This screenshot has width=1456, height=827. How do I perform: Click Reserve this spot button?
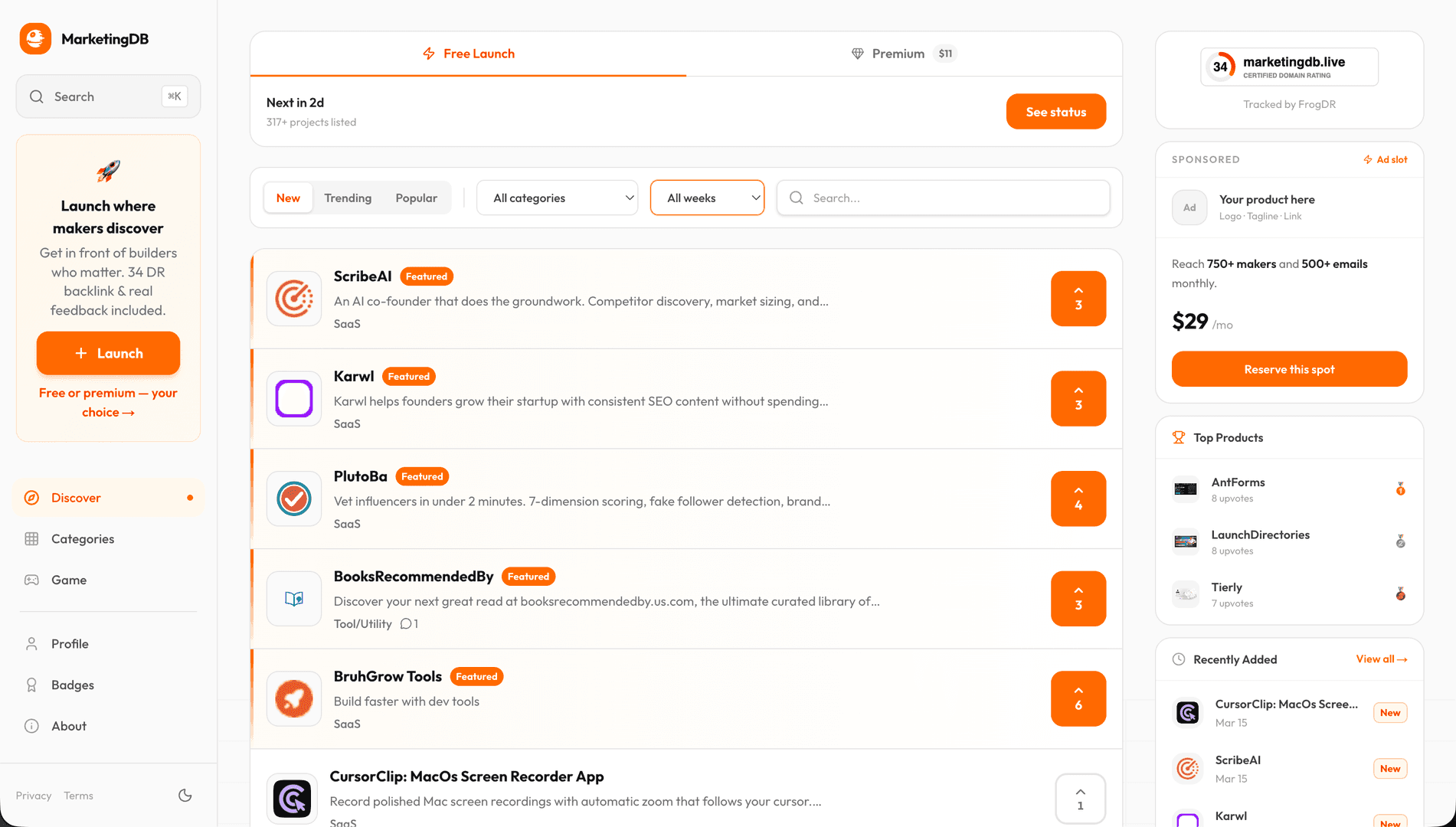click(1289, 369)
